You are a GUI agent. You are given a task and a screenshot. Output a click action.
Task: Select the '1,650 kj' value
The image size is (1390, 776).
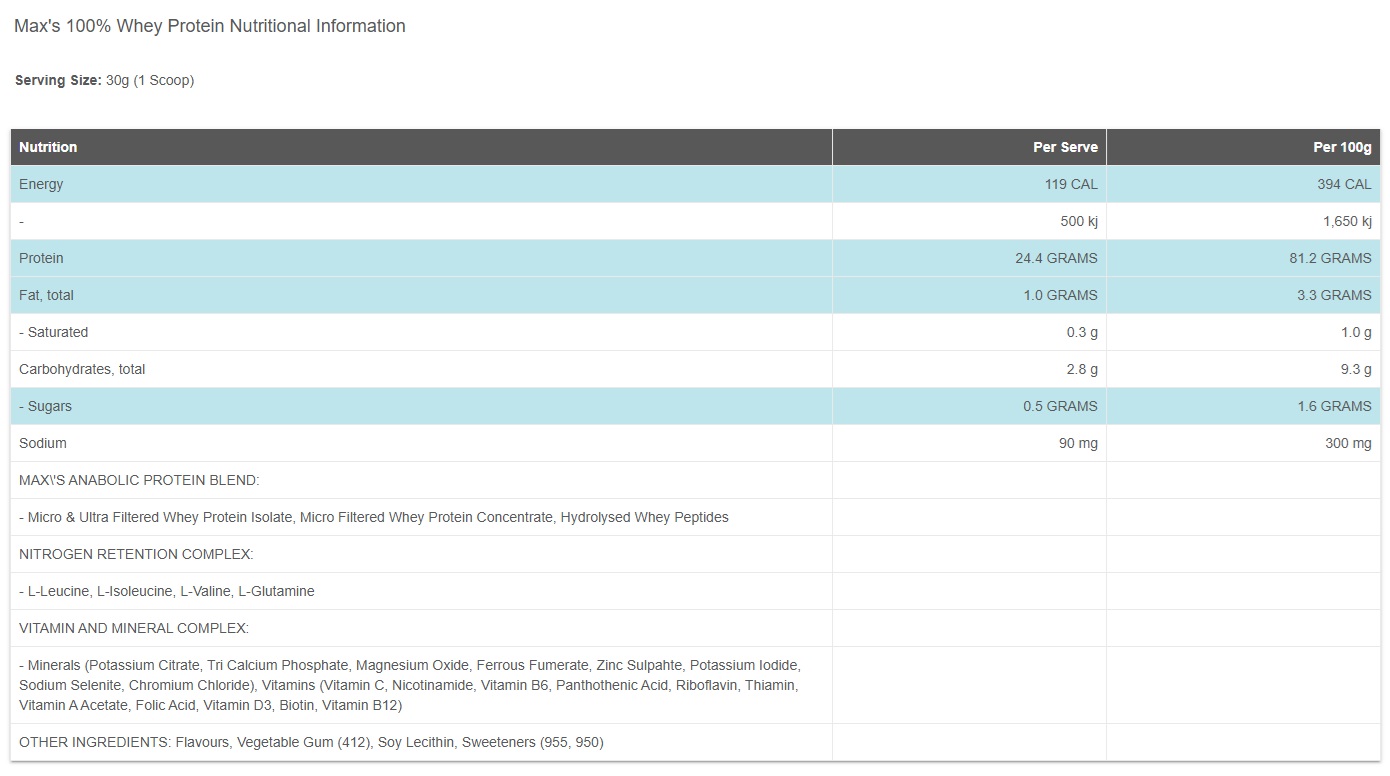[x=1347, y=221]
